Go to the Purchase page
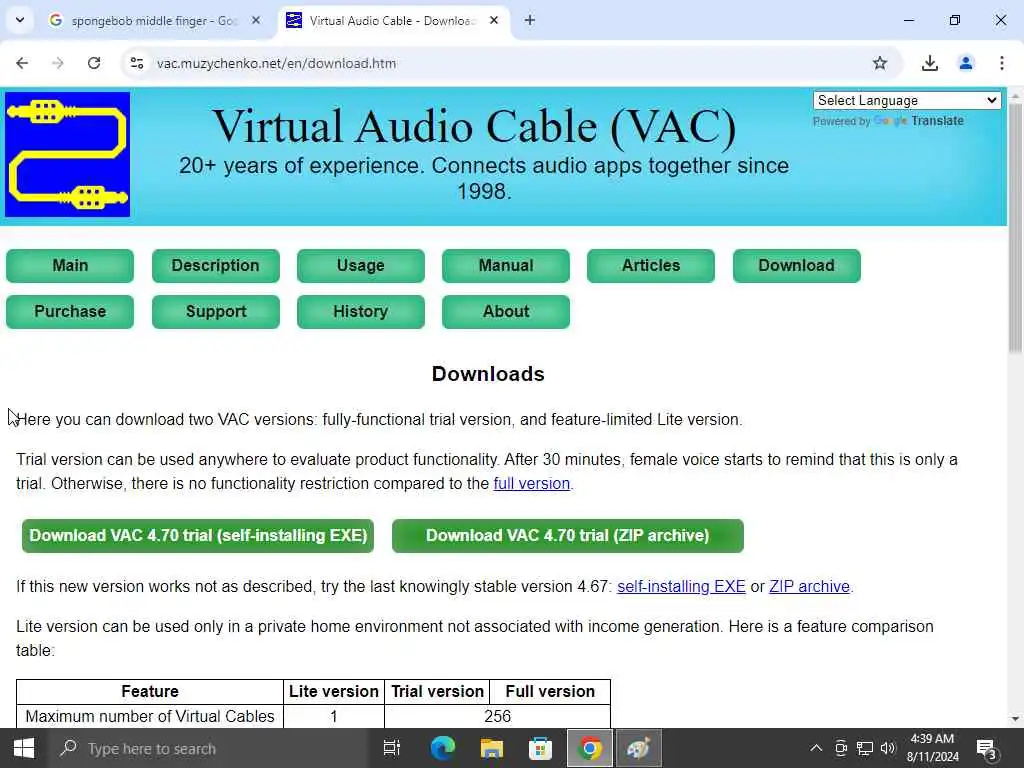 [70, 312]
